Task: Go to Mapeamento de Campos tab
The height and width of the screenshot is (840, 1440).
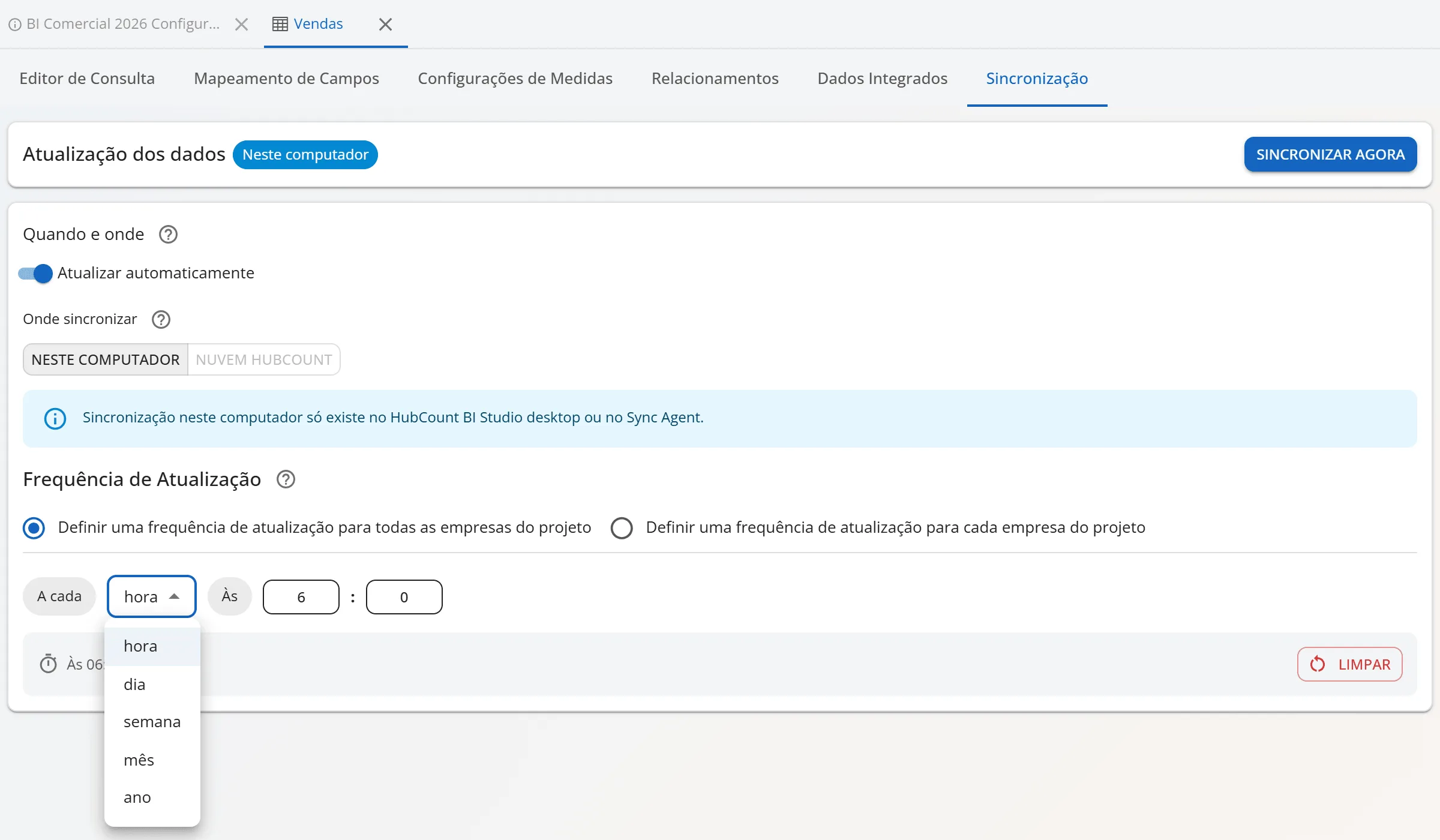Action: [286, 79]
